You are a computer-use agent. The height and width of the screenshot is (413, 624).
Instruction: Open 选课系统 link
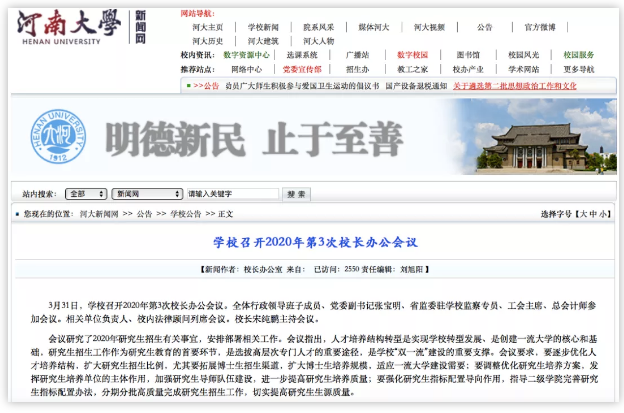[302, 55]
